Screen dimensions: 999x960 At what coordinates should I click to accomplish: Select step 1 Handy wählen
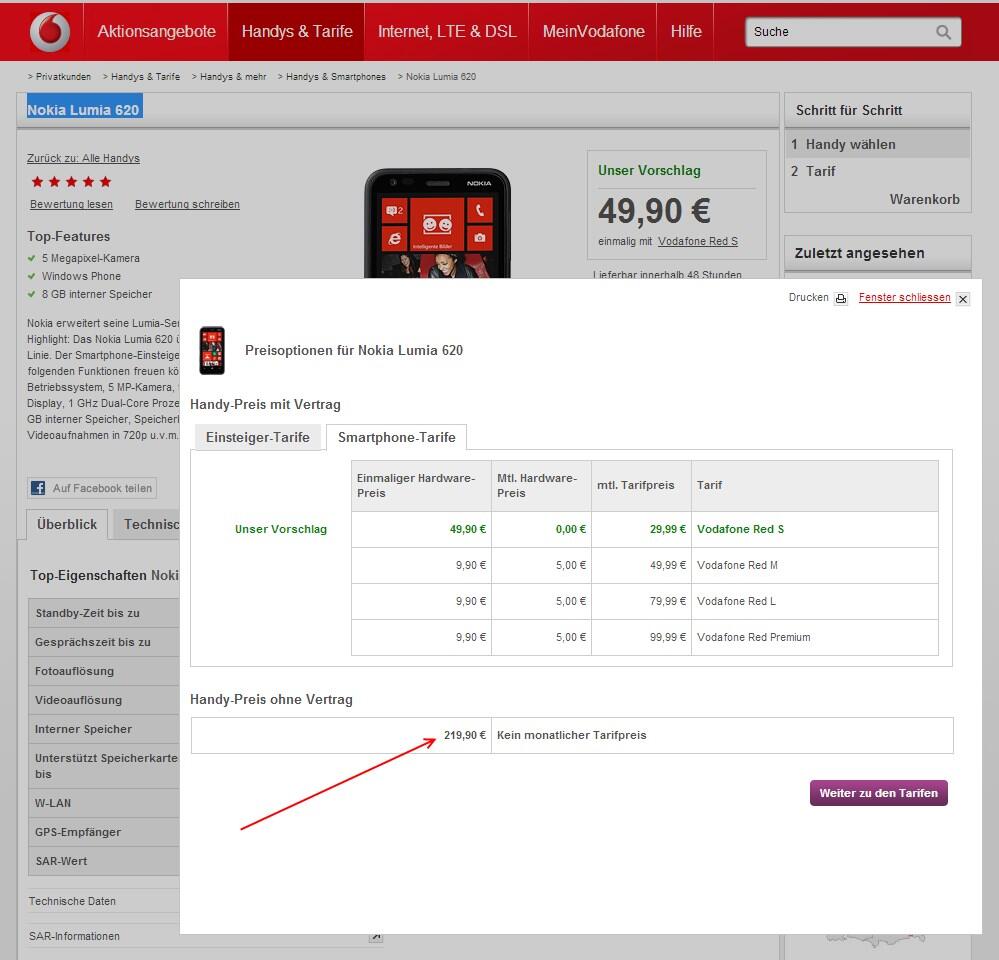point(877,145)
